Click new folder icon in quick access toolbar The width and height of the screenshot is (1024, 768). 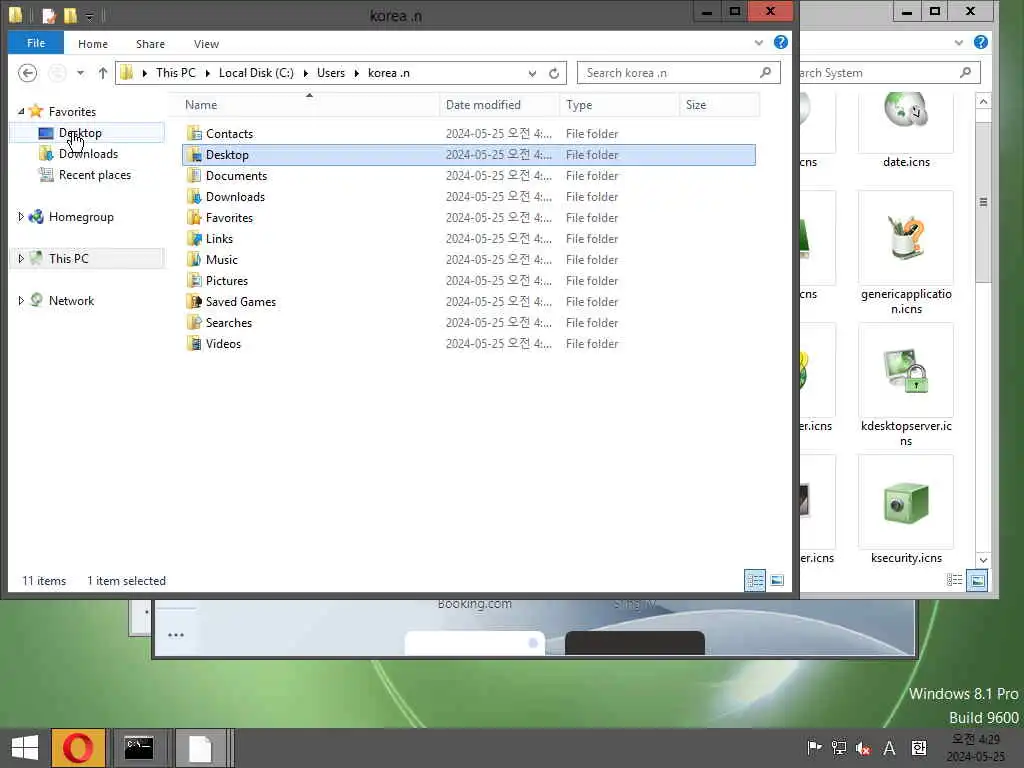click(x=70, y=15)
